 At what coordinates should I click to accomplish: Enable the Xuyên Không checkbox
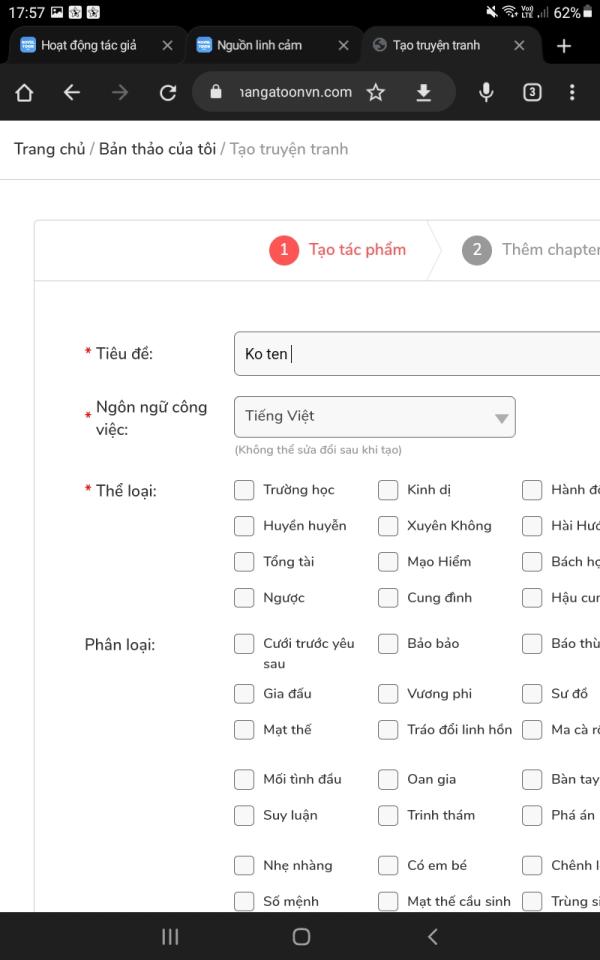(388, 526)
